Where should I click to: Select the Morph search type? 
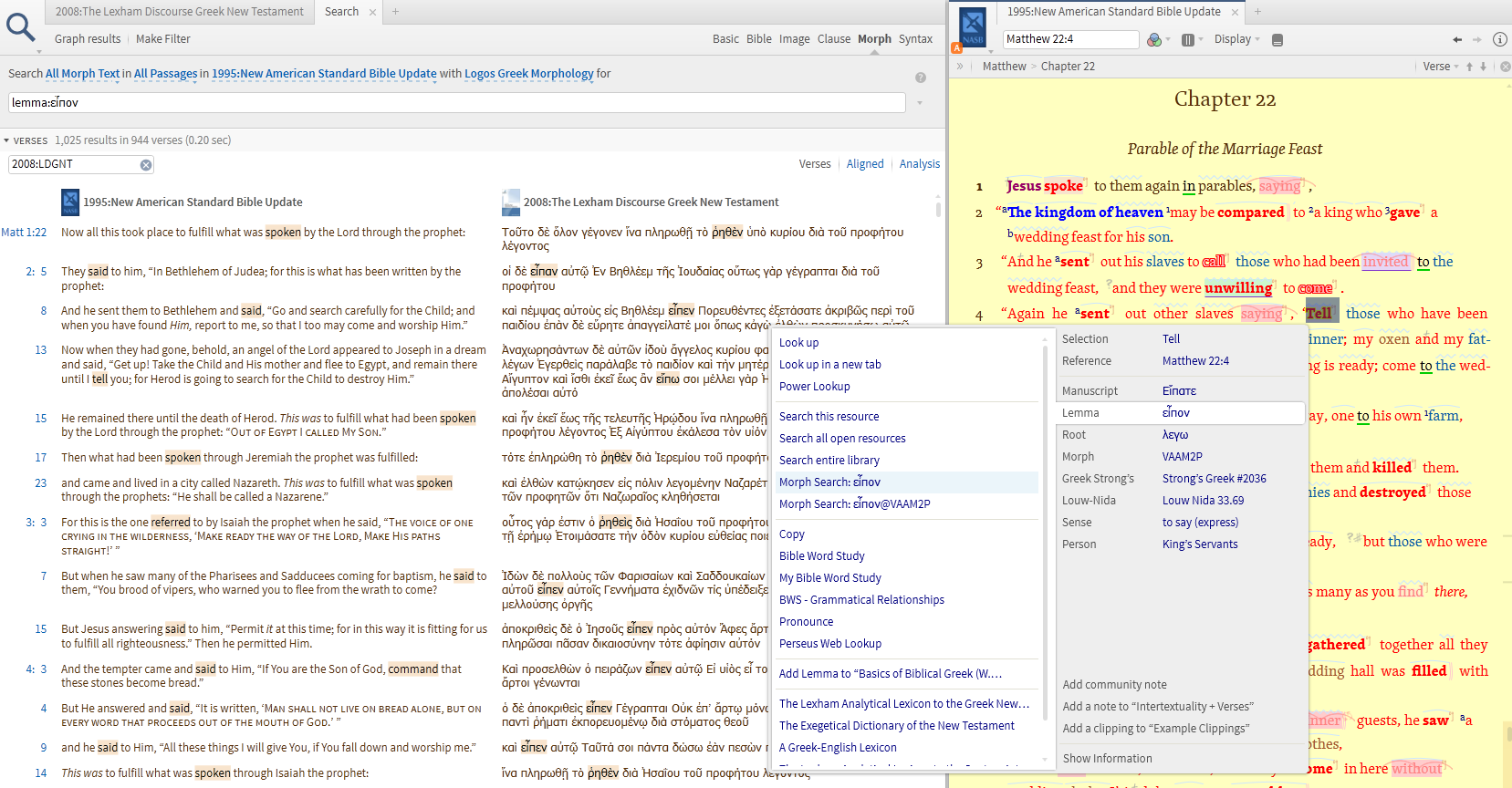[x=874, y=39]
